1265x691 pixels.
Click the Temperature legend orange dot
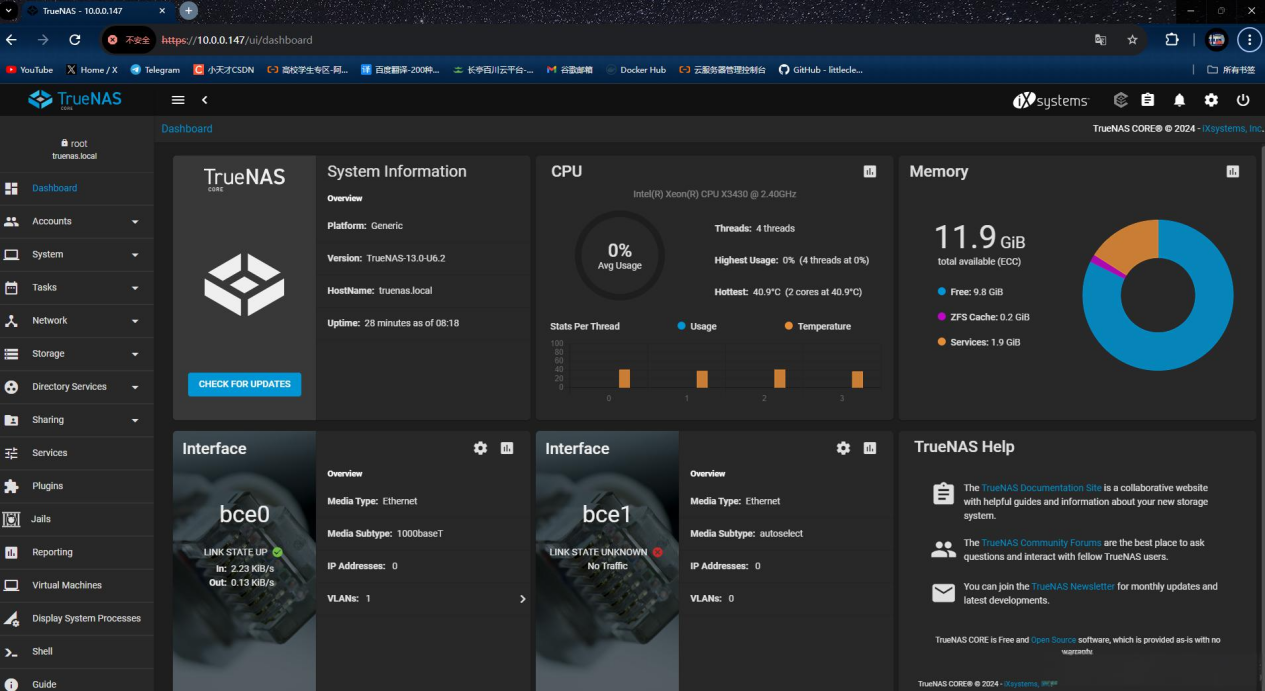pos(789,326)
